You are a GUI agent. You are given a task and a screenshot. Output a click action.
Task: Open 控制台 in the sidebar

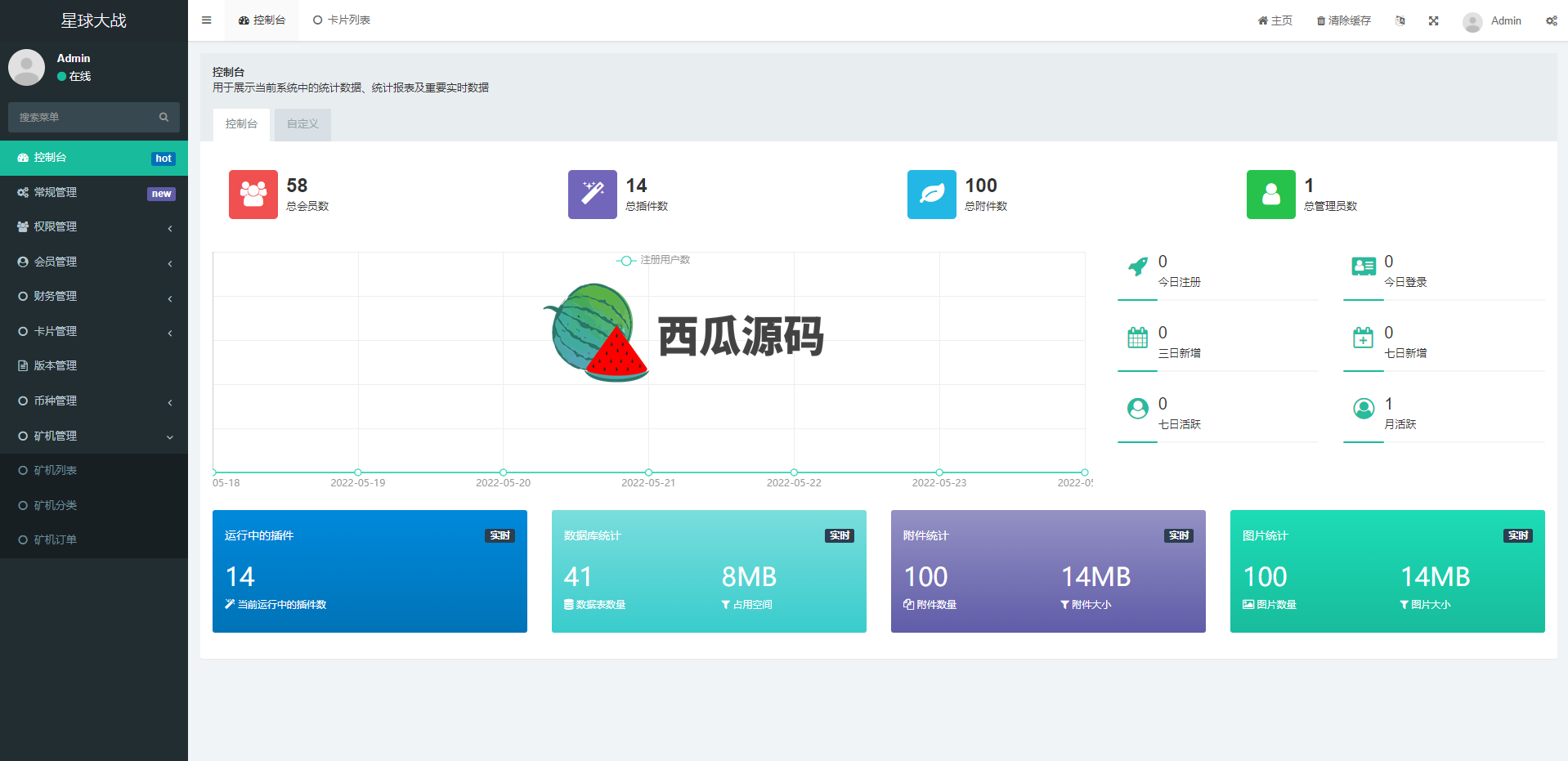point(94,158)
